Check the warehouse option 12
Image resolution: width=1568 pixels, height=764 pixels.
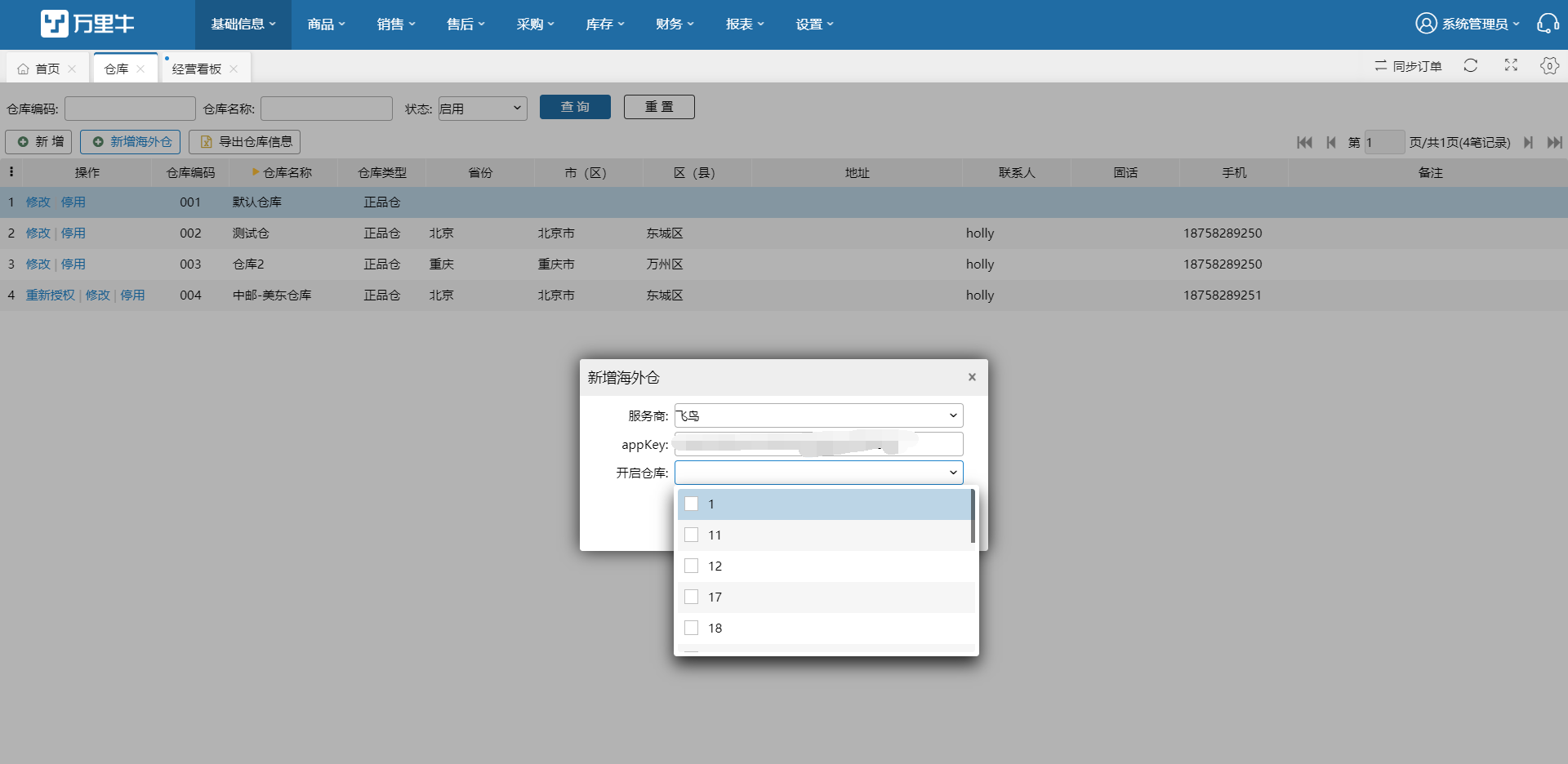[x=692, y=566]
